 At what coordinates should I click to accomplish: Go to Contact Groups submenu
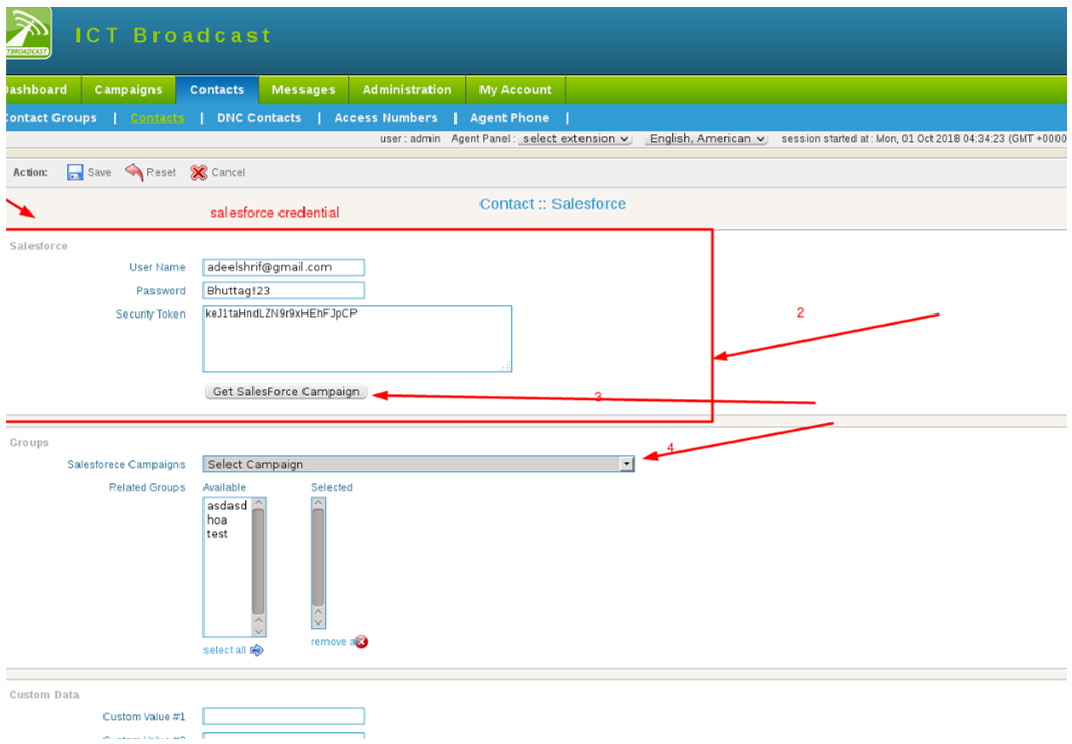[x=51, y=118]
